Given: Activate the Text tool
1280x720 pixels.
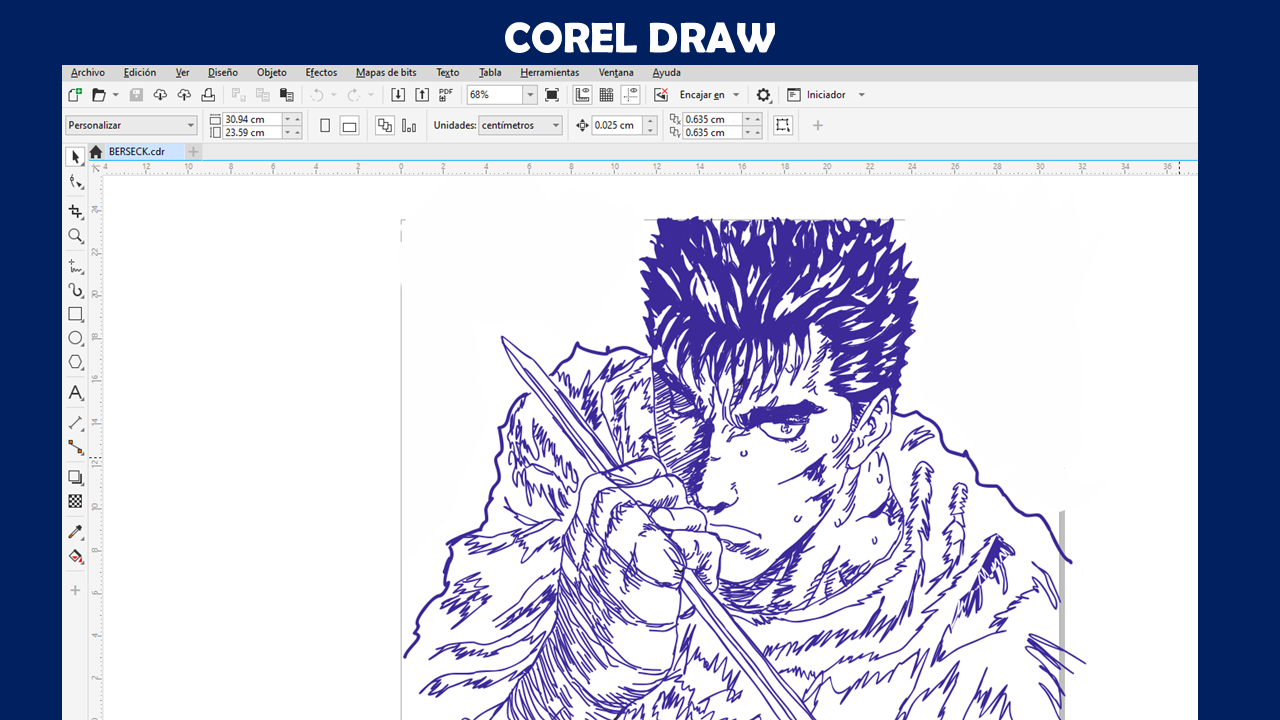Looking at the screenshot, I should point(75,393).
